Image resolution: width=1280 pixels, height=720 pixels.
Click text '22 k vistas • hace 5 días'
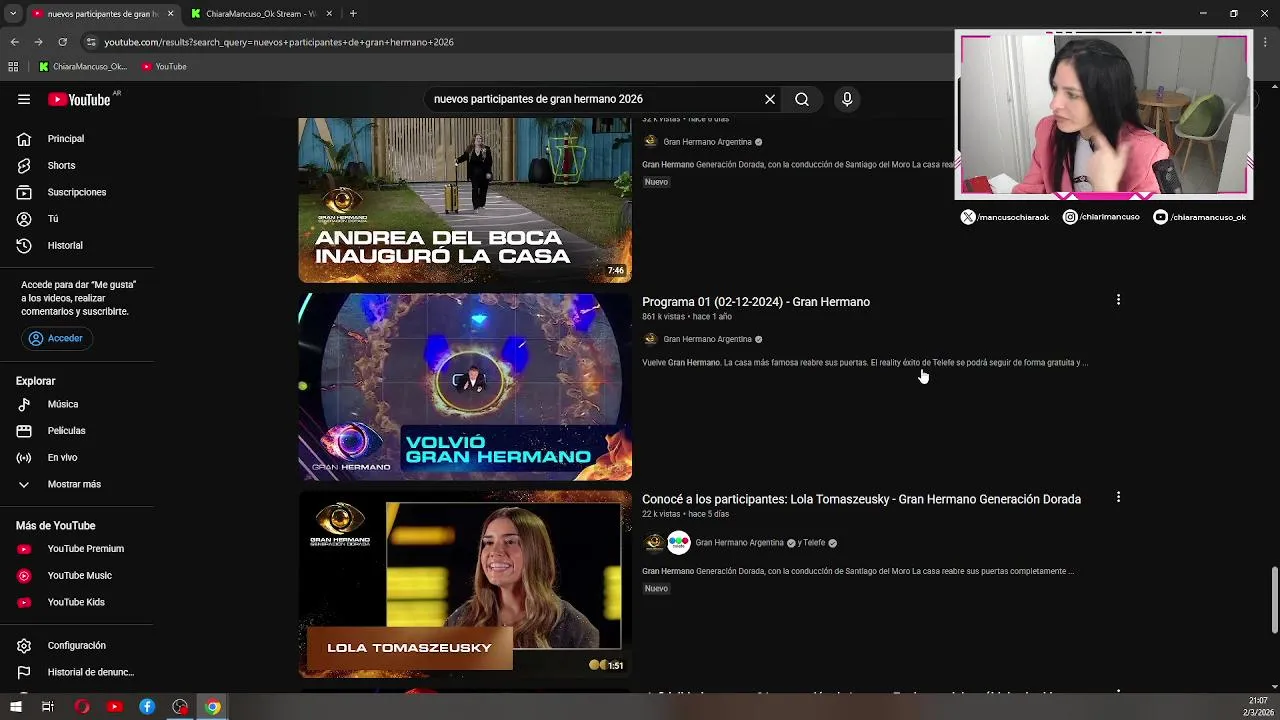coord(685,514)
